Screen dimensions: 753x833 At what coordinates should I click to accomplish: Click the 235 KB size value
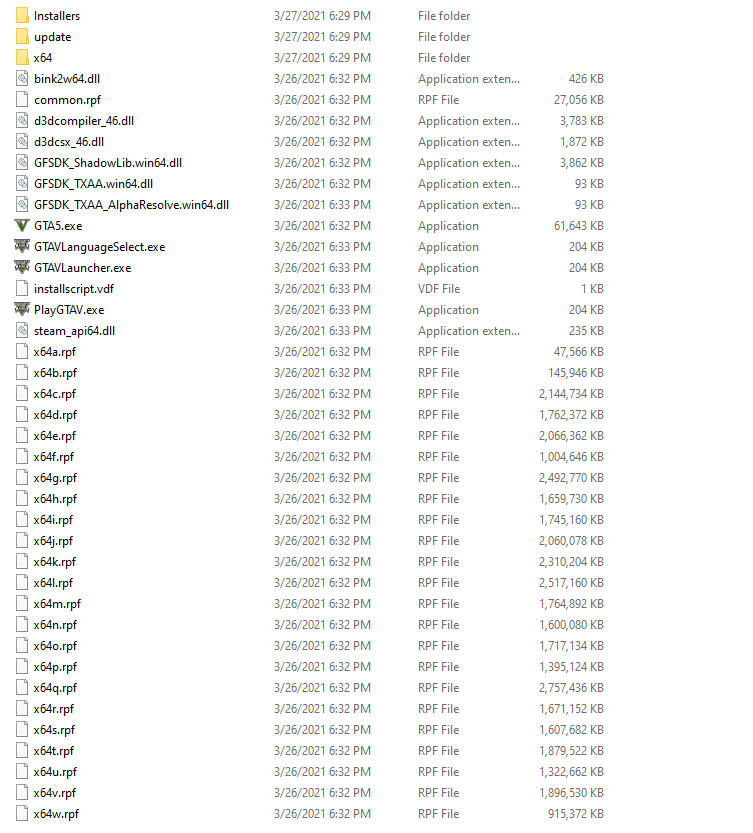586,330
